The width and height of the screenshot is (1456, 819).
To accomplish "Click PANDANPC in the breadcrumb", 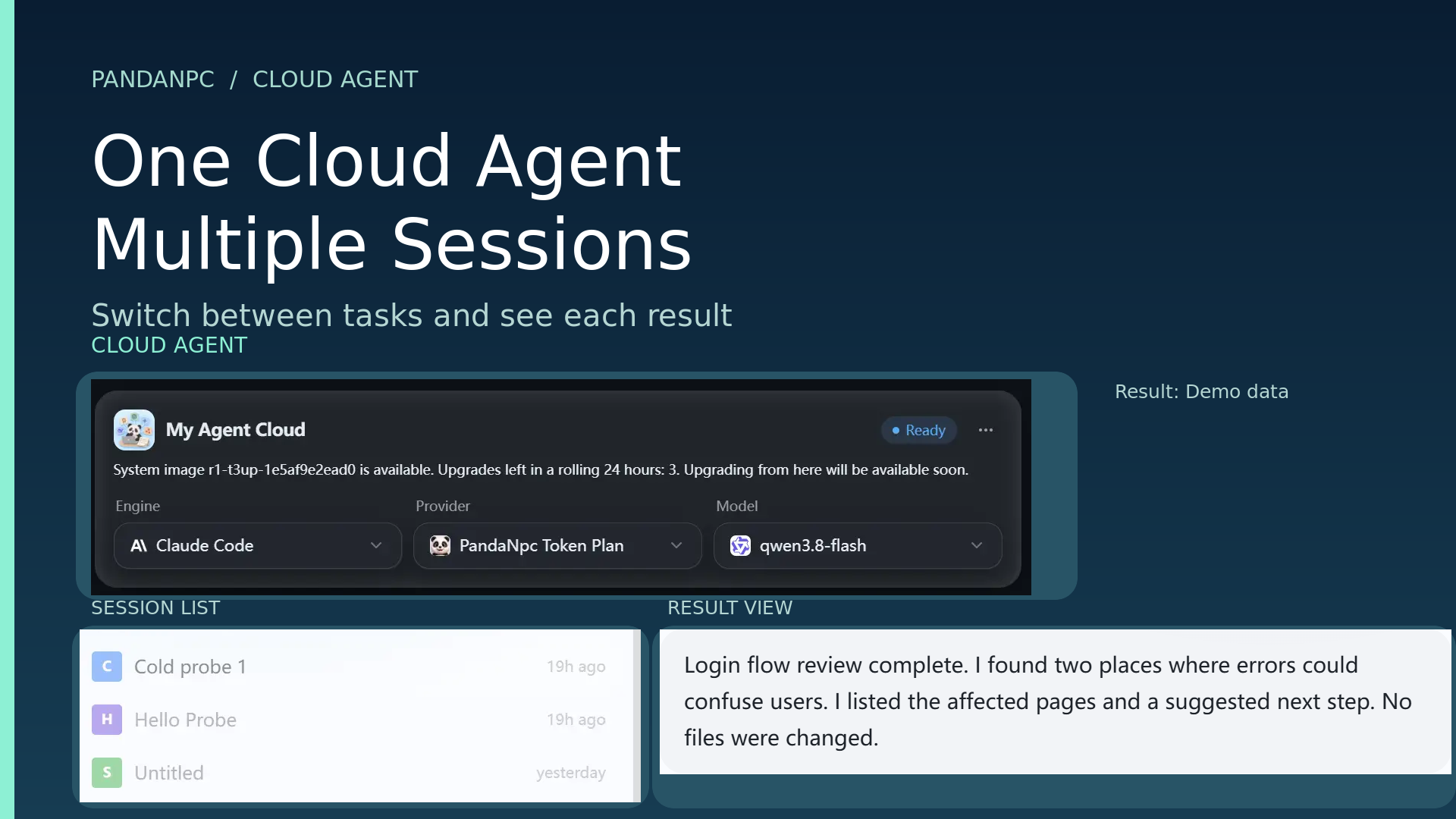I will pos(152,79).
